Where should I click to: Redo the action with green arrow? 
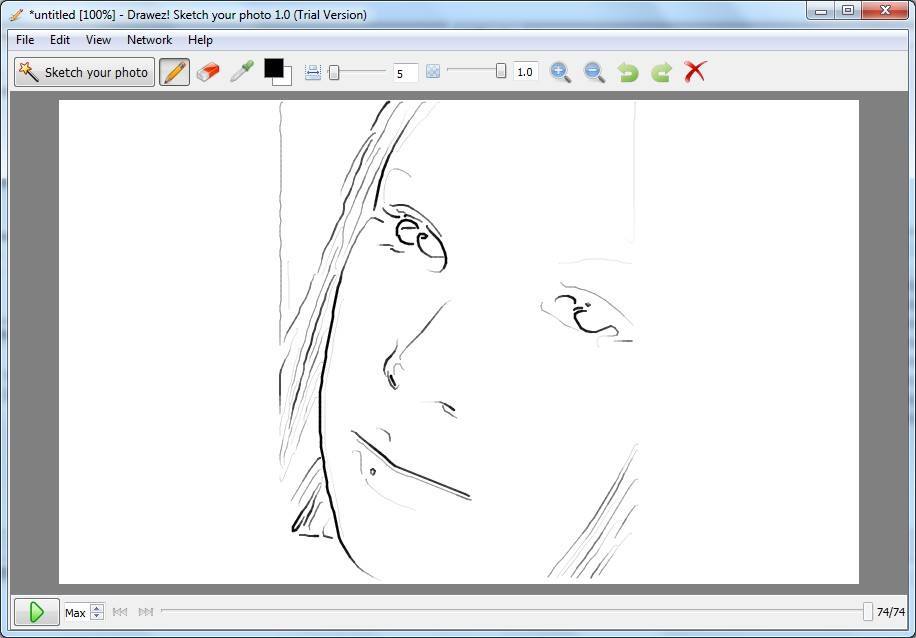661,72
